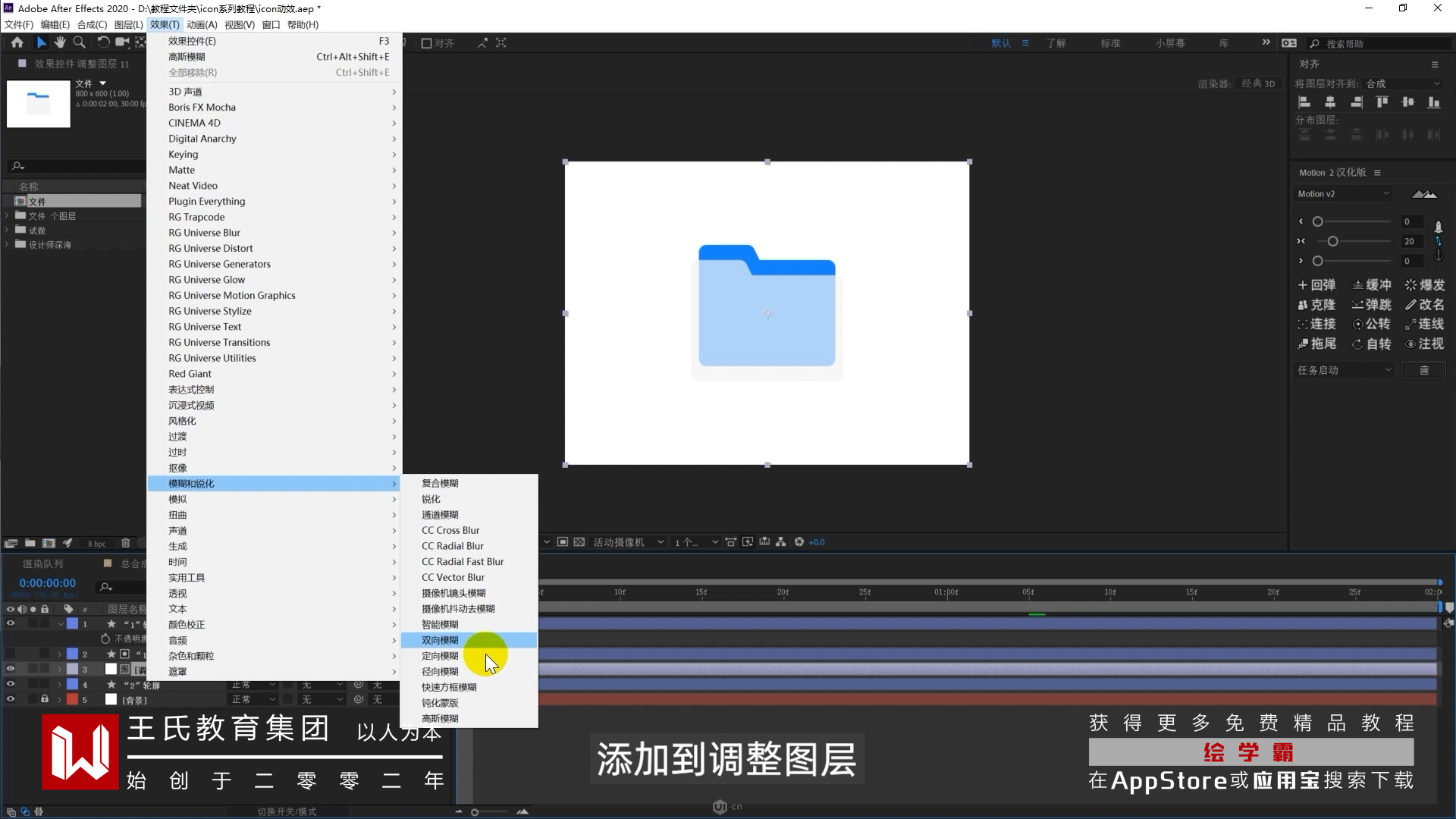Click the delete trash icon in Motion panel
This screenshot has height=819, width=1456.
[x=1423, y=370]
